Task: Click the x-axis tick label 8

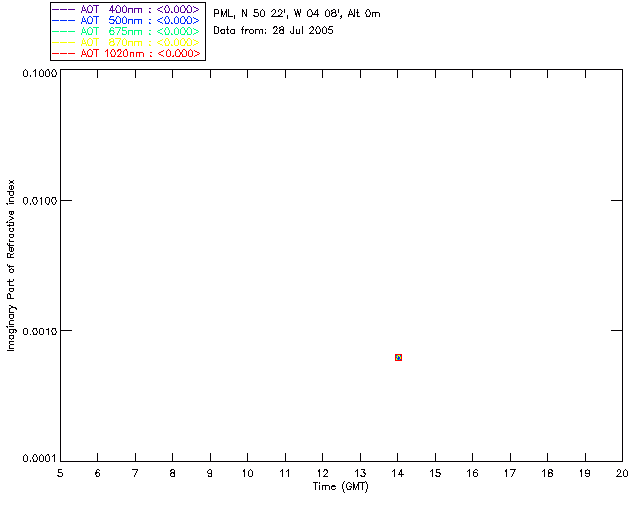Action: coord(173,473)
